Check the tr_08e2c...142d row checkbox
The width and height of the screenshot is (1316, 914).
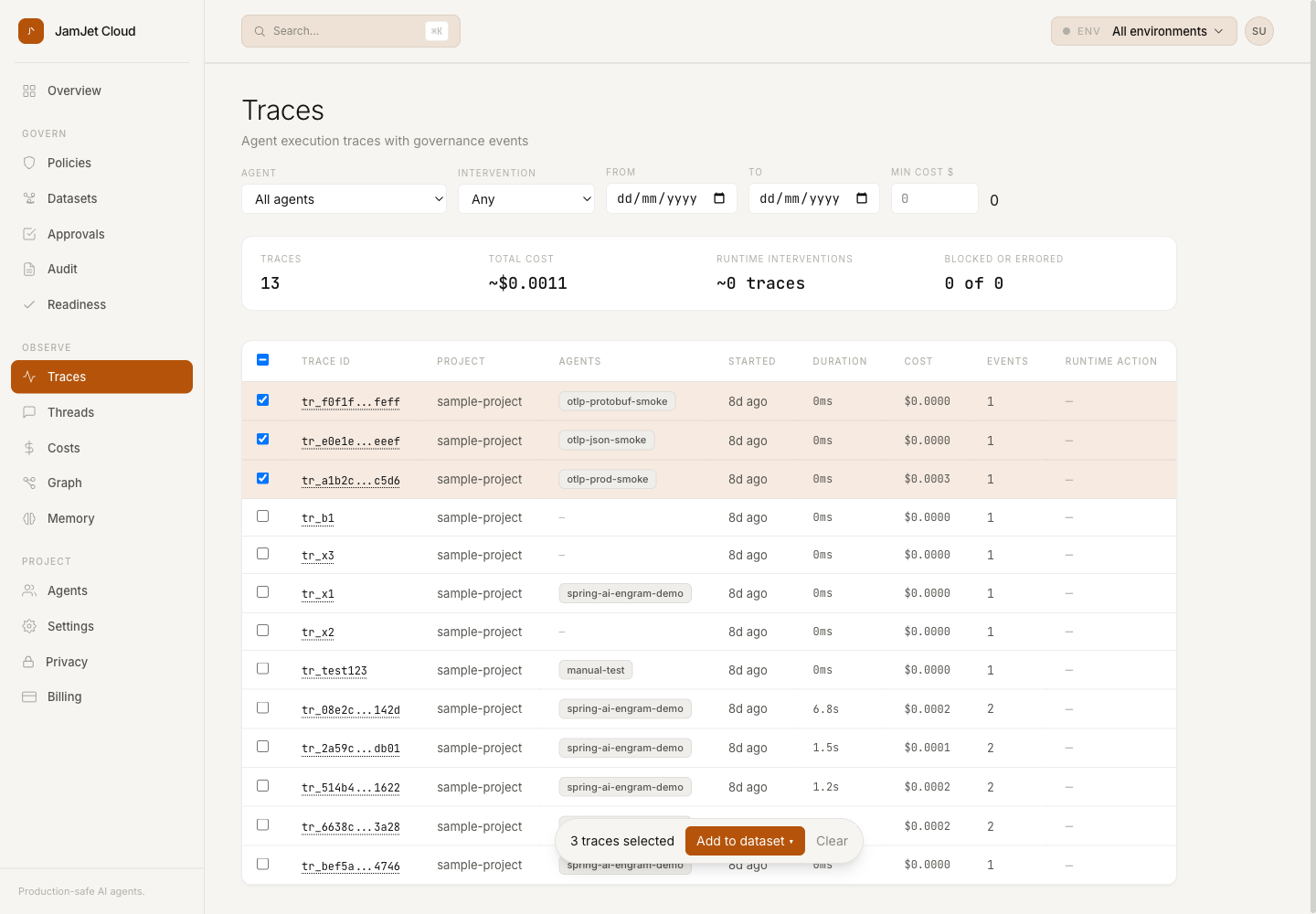pyautogui.click(x=263, y=708)
